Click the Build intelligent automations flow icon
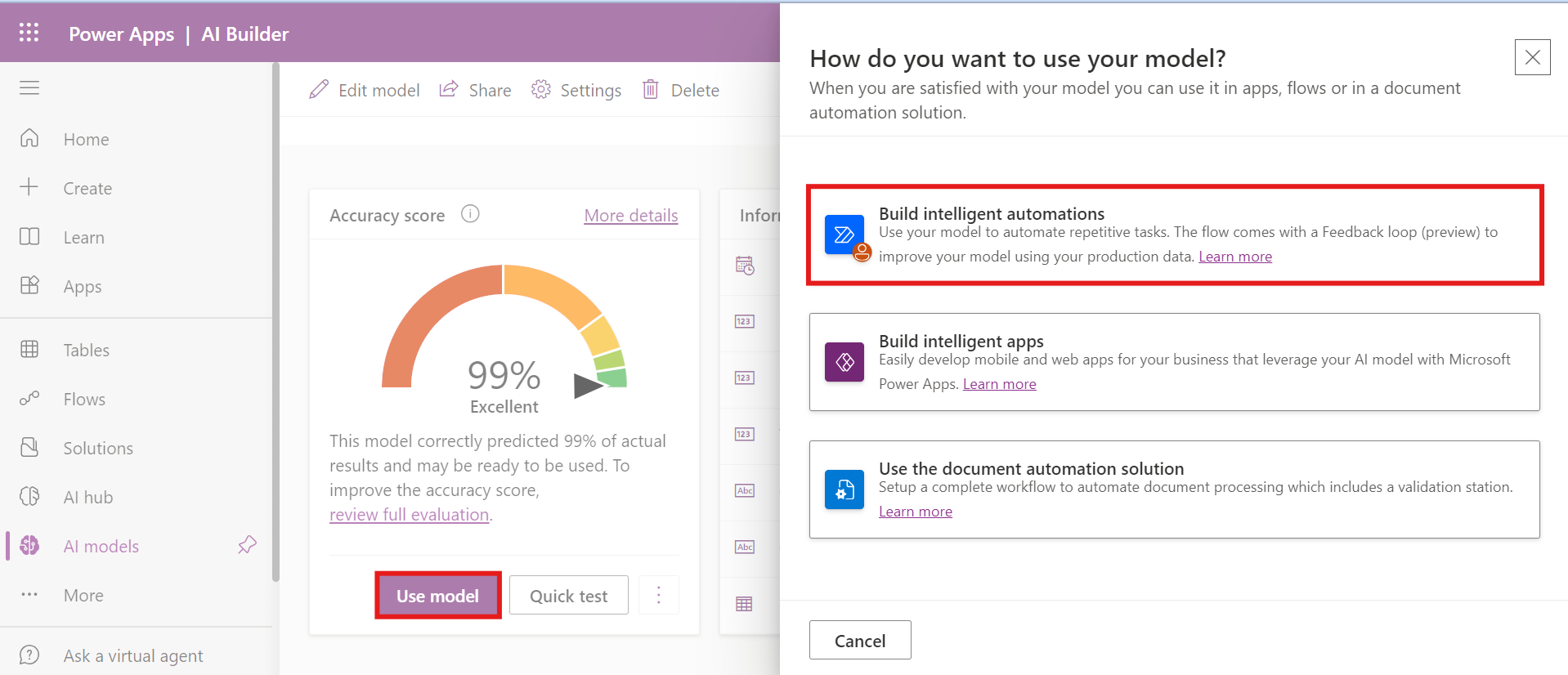The image size is (1568, 675). point(844,235)
